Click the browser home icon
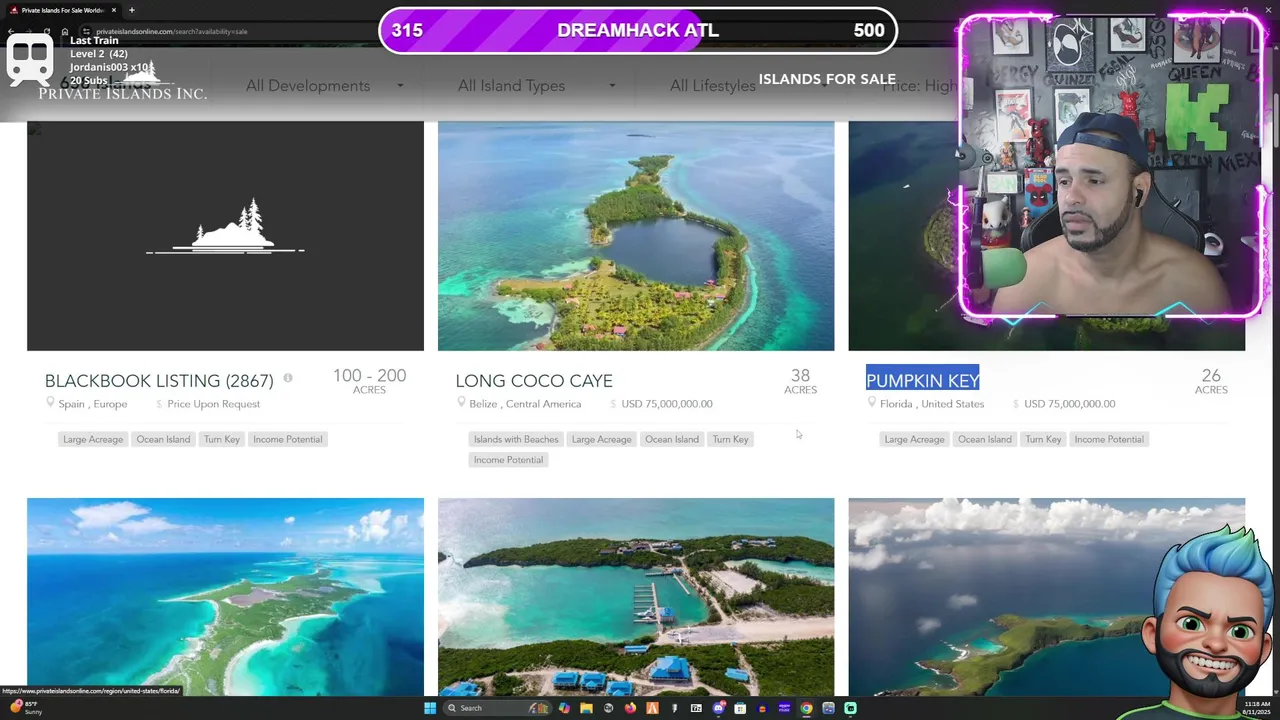Image resolution: width=1280 pixels, height=720 pixels. [65, 31]
